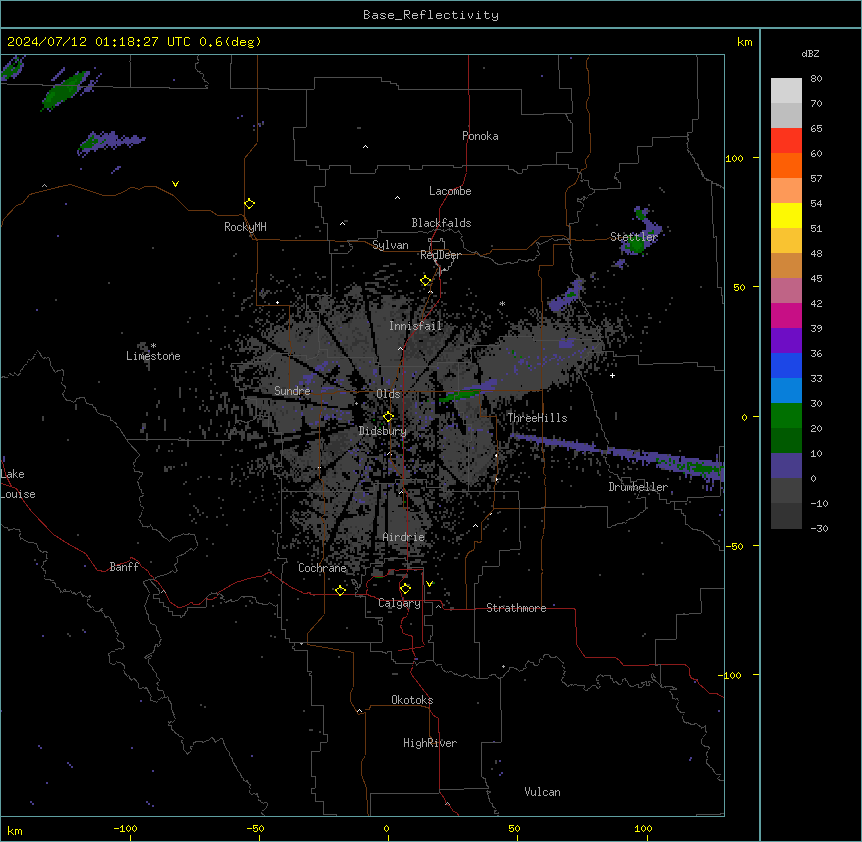Click the yellow diamond marker below Cochrane label
The image size is (862, 842).
(x=340, y=590)
